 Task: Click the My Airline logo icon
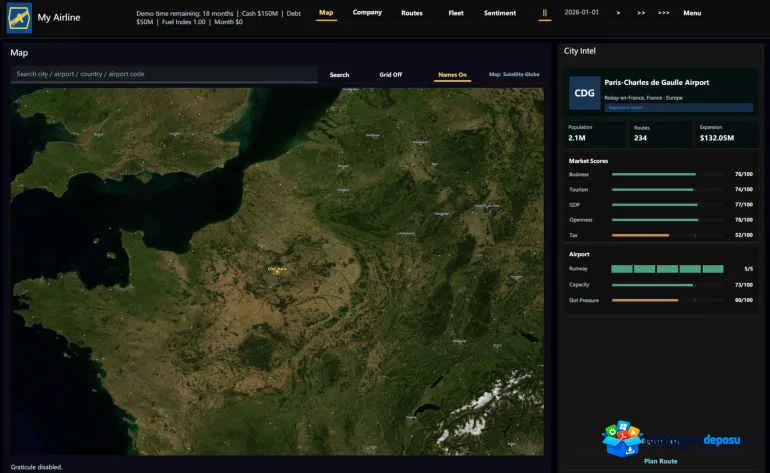(x=19, y=18)
